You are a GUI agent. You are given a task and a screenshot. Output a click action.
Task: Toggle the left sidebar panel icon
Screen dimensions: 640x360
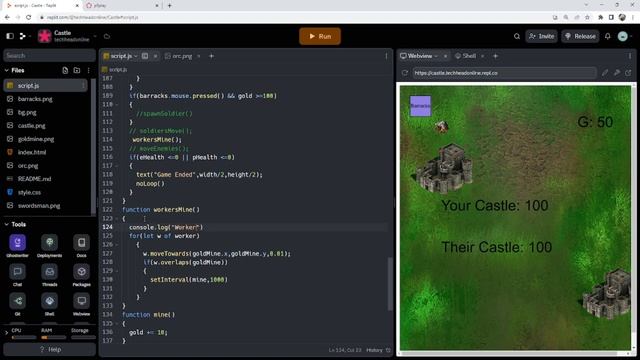tap(10, 36)
